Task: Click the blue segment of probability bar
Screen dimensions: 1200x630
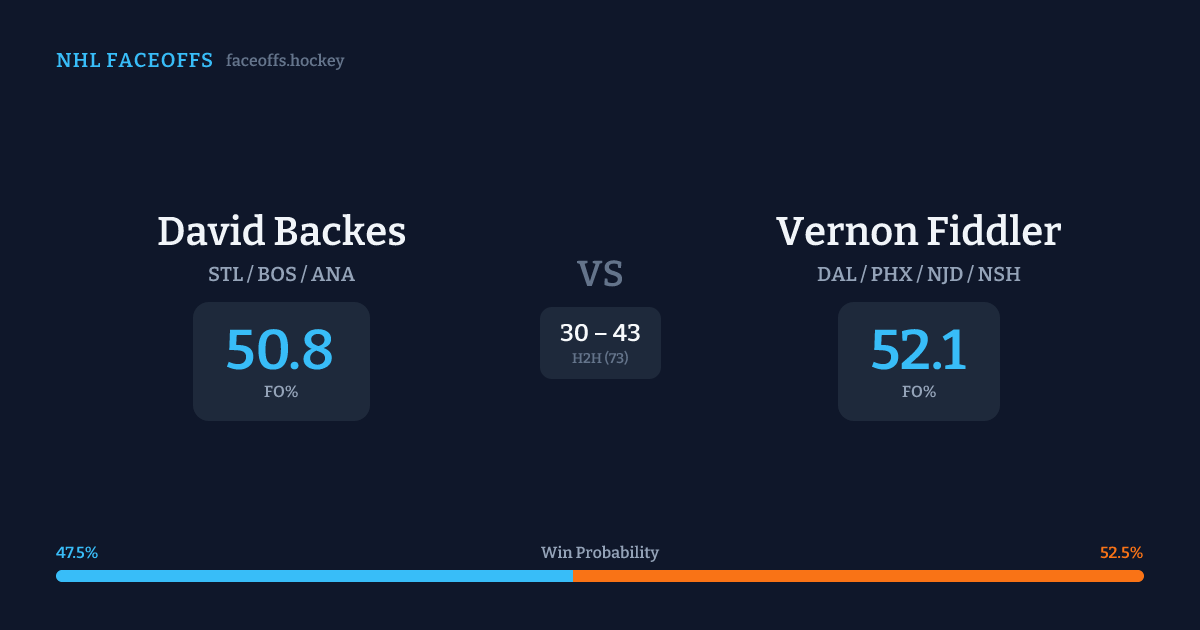Action: [314, 576]
